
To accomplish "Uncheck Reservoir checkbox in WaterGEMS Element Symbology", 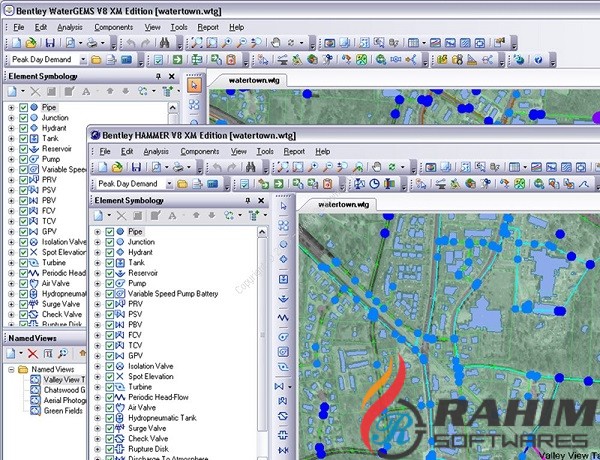I will point(24,149).
